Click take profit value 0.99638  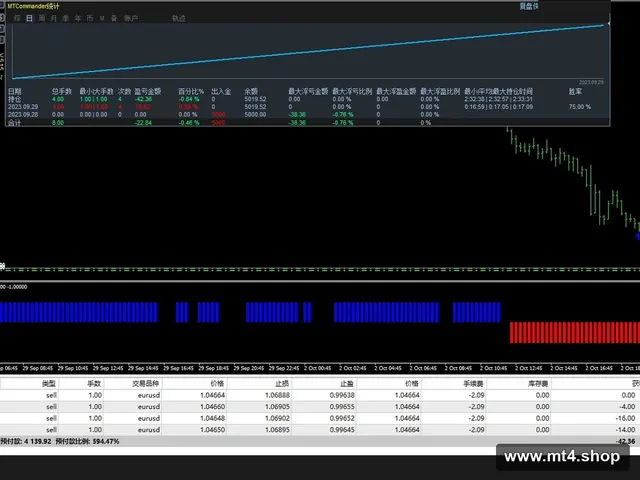(x=342, y=395)
